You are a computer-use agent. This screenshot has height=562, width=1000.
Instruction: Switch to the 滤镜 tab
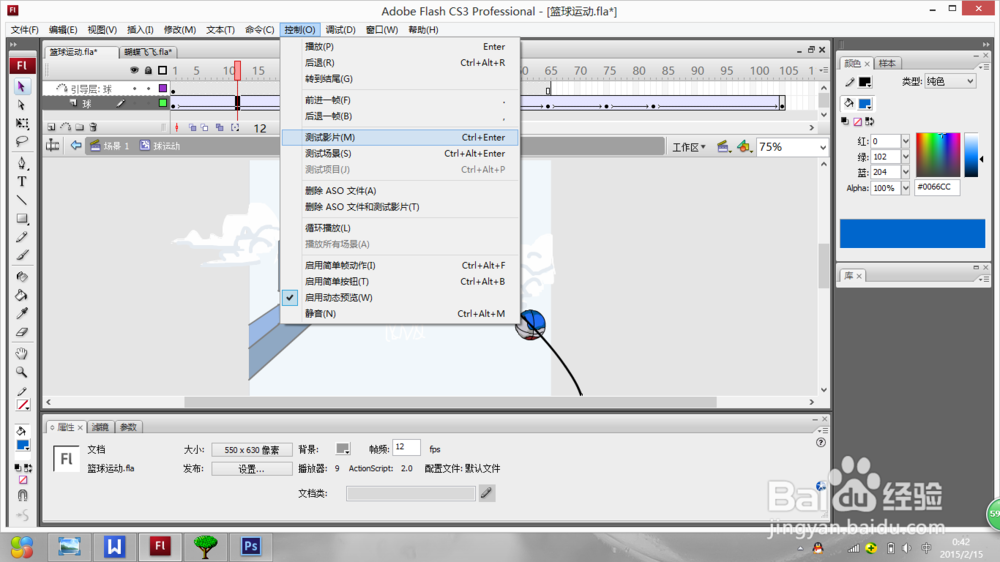[100, 427]
